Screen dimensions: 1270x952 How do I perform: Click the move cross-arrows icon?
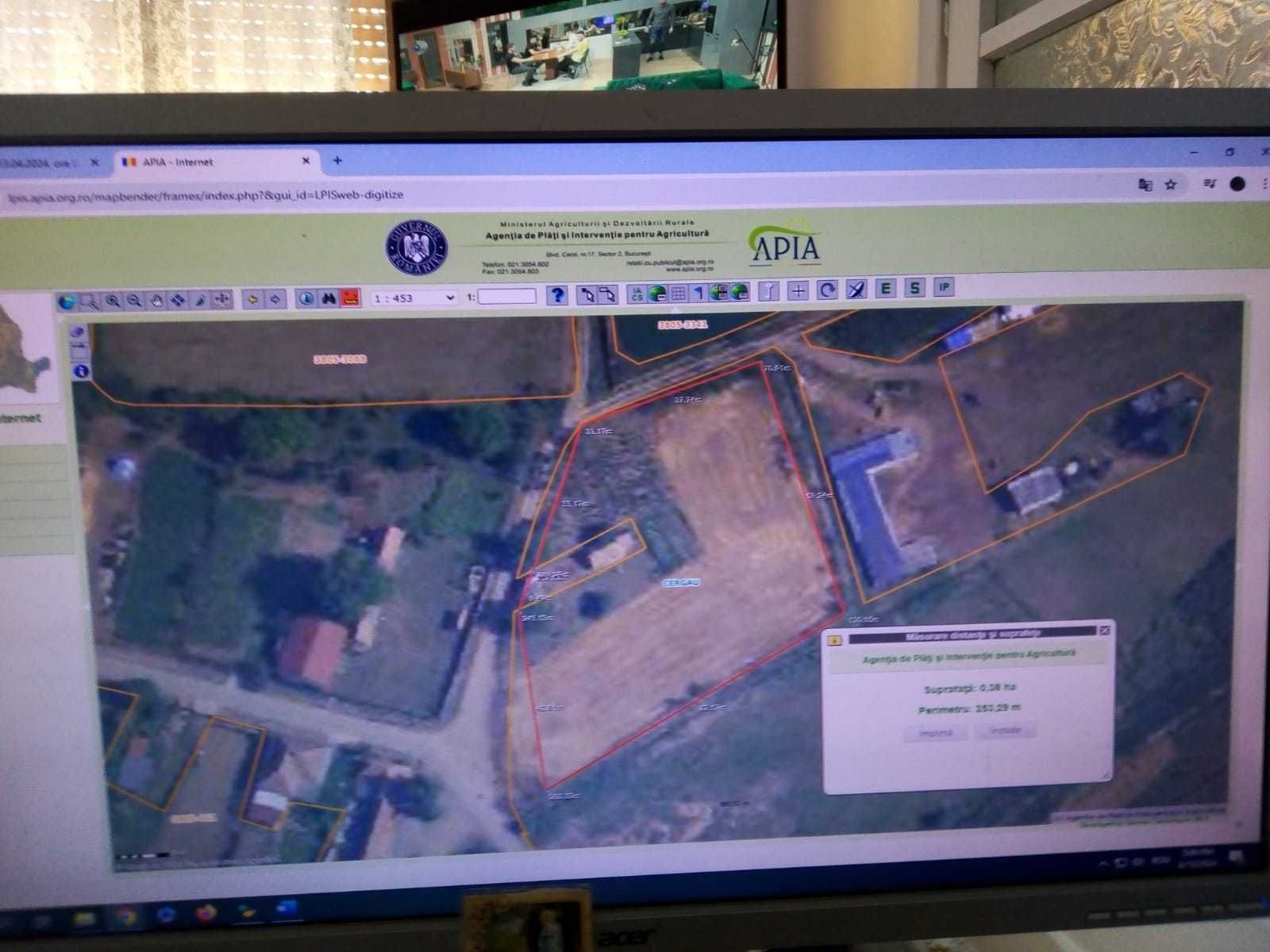coord(222,299)
